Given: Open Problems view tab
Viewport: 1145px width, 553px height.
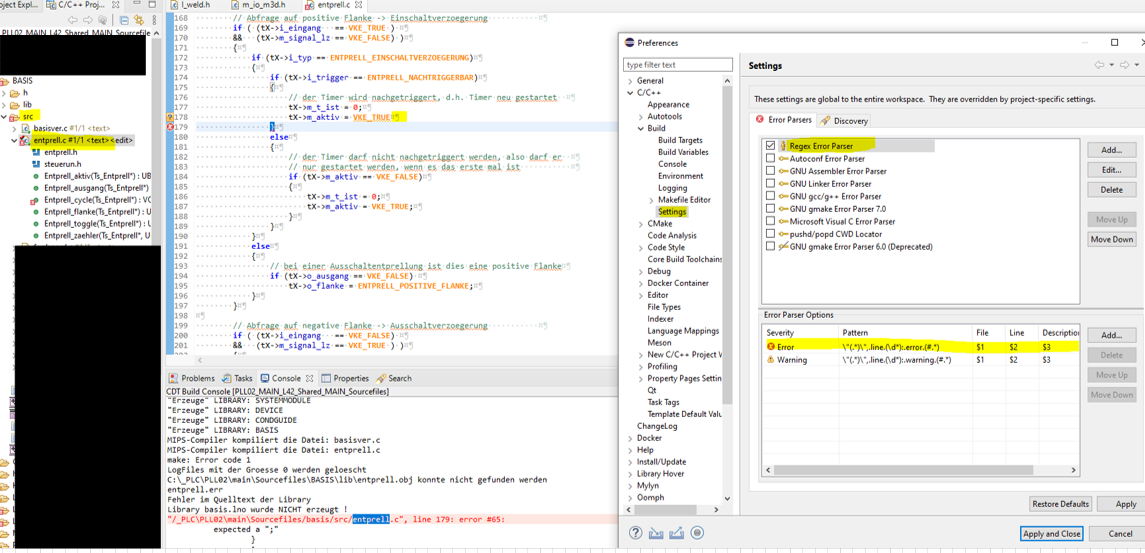Looking at the screenshot, I should pyautogui.click(x=192, y=378).
